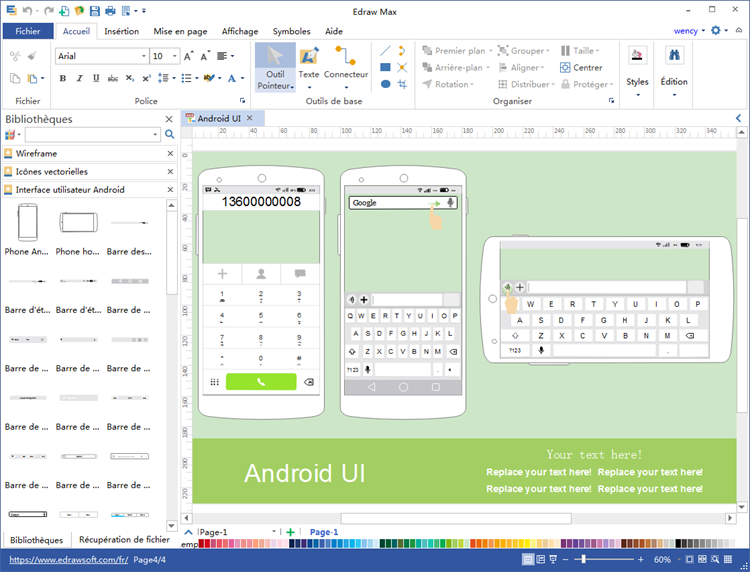Switch to Mise en page tab
Screen dimensions: 750x572
(180, 31)
